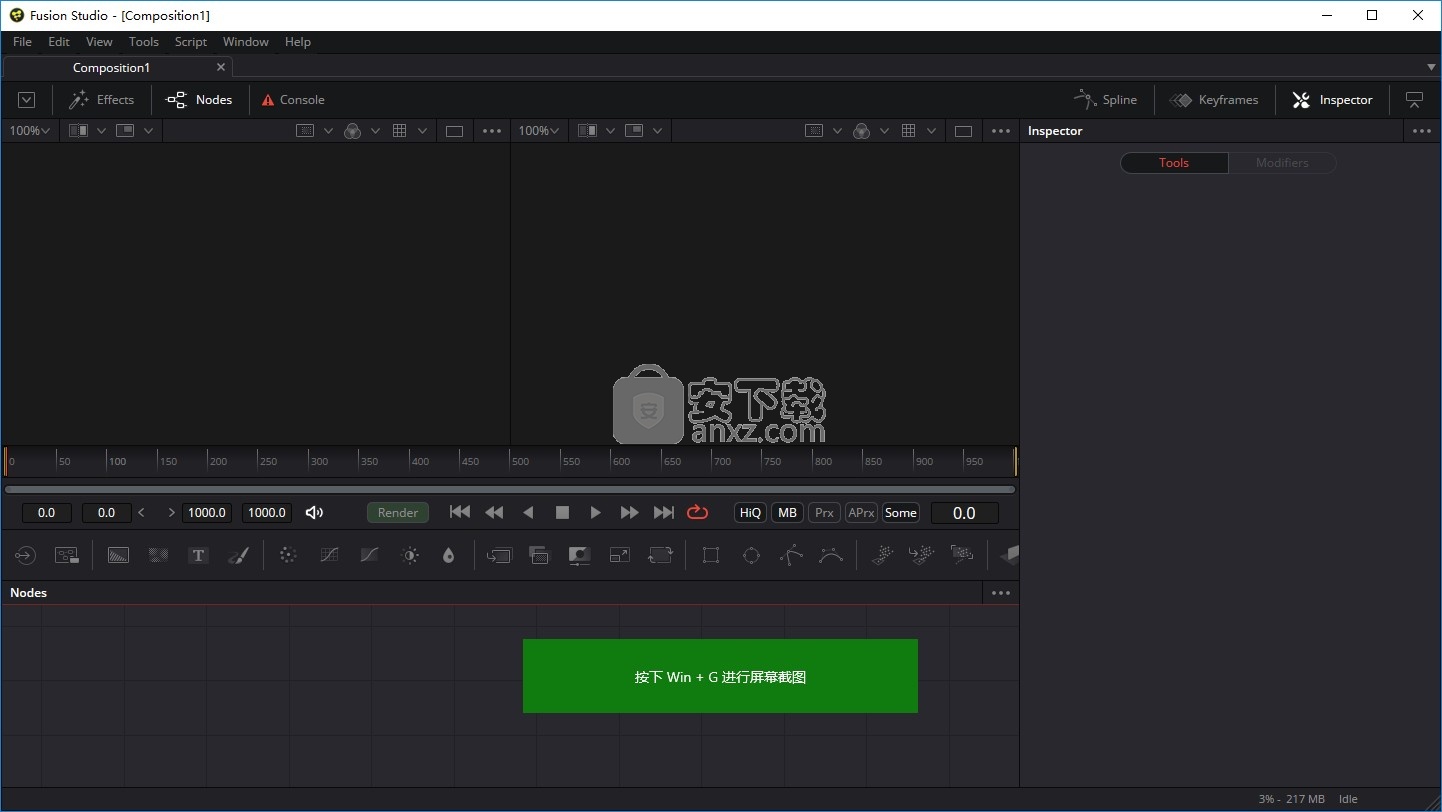Add a Saver node from toolbar
This screenshot has height=812, width=1442.
[67, 555]
